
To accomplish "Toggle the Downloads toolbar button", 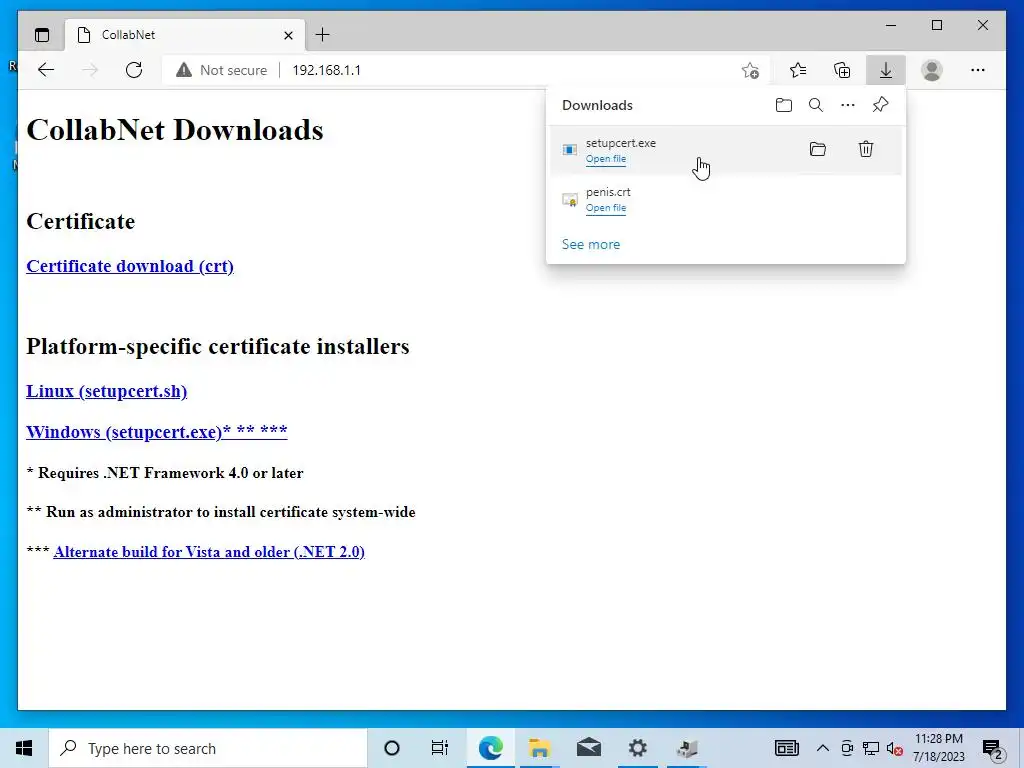I will (886, 70).
